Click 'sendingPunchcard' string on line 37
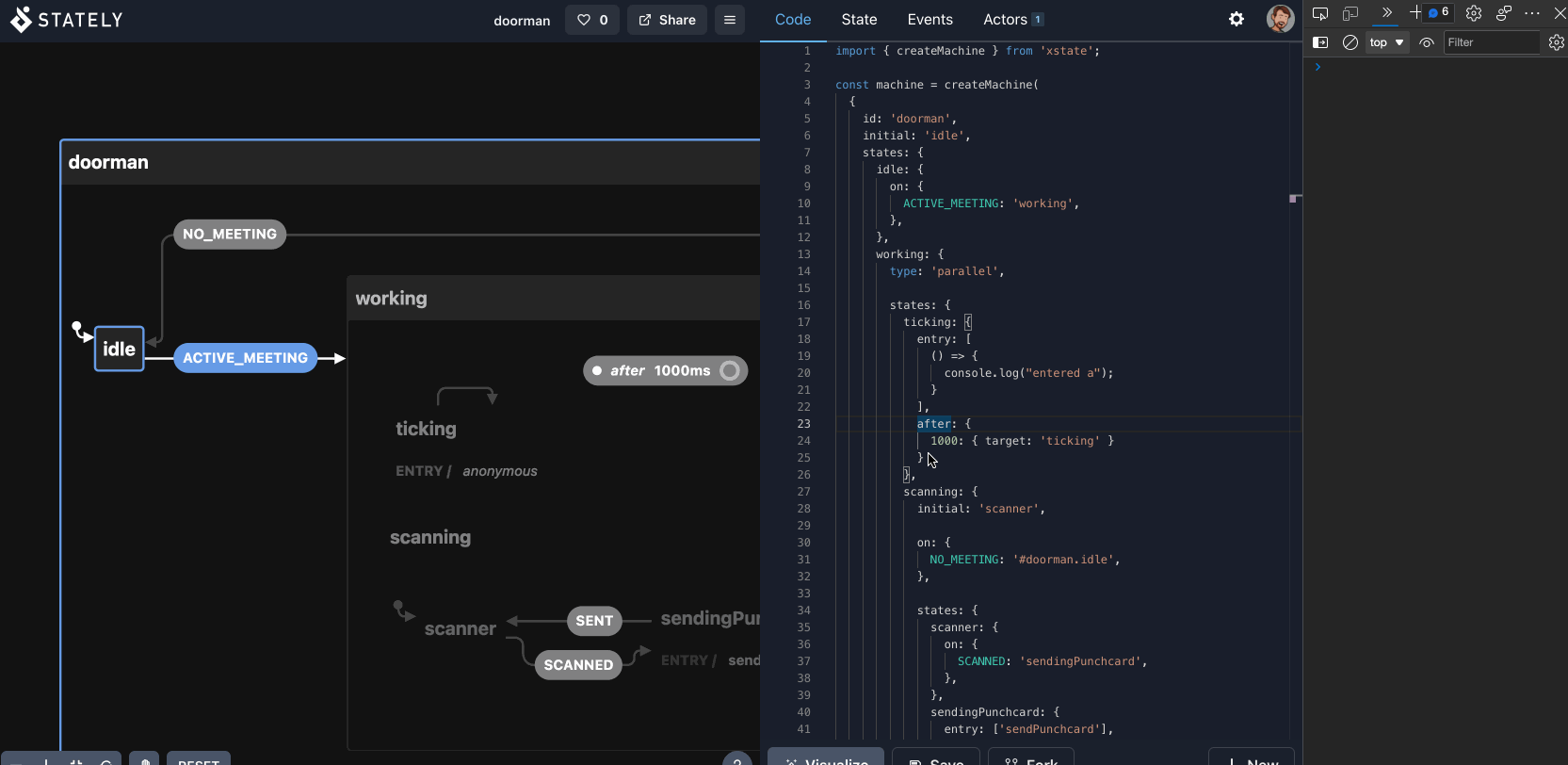Screen dimensions: 1568x765 [1080, 661]
